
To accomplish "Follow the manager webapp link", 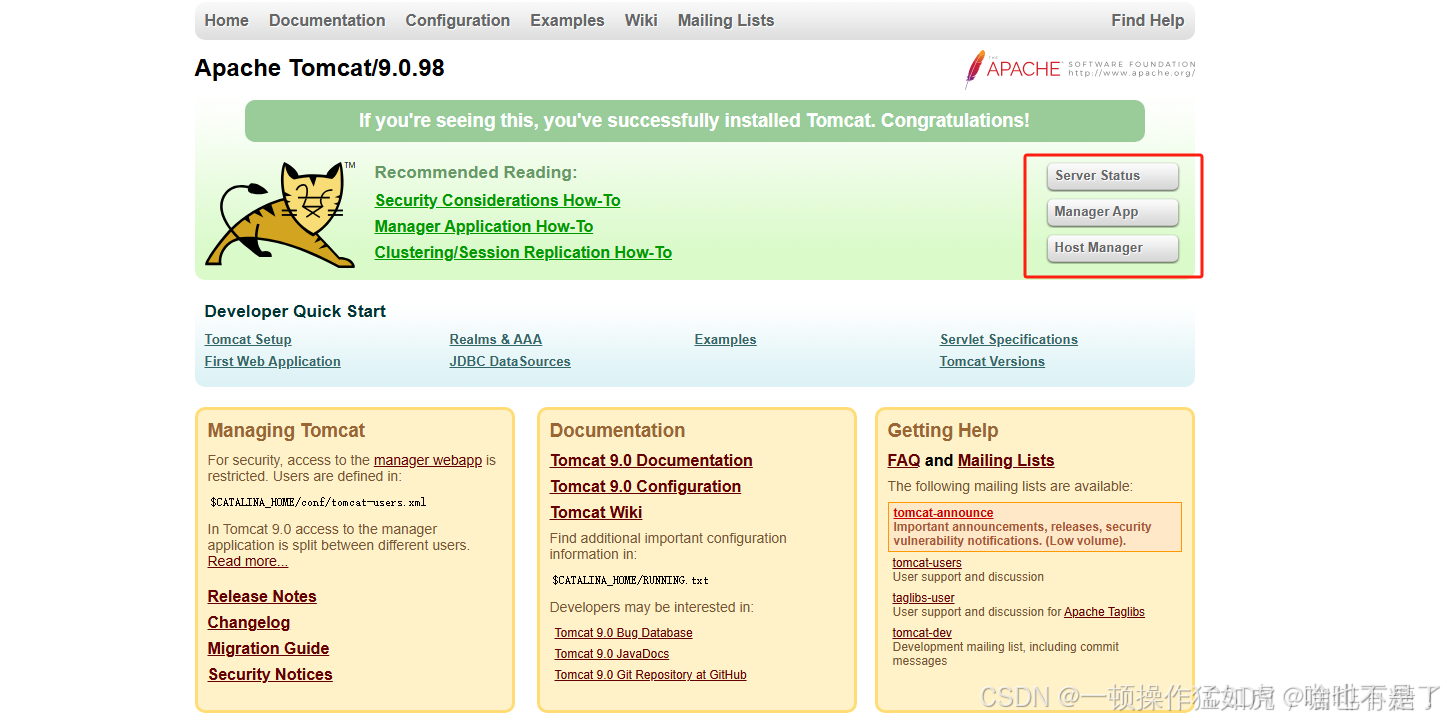I will pos(428,460).
